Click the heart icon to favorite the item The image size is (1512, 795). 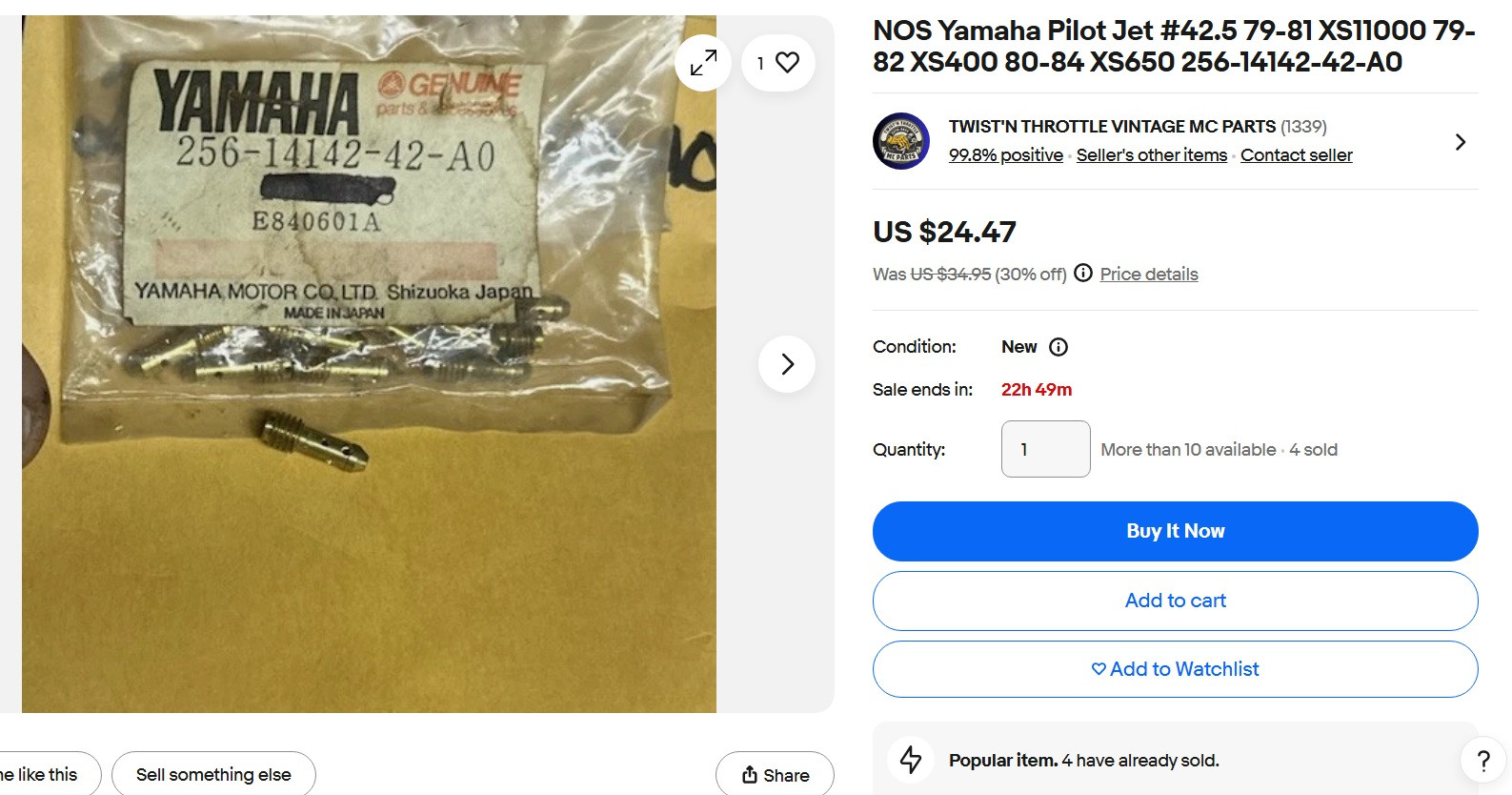pos(787,63)
